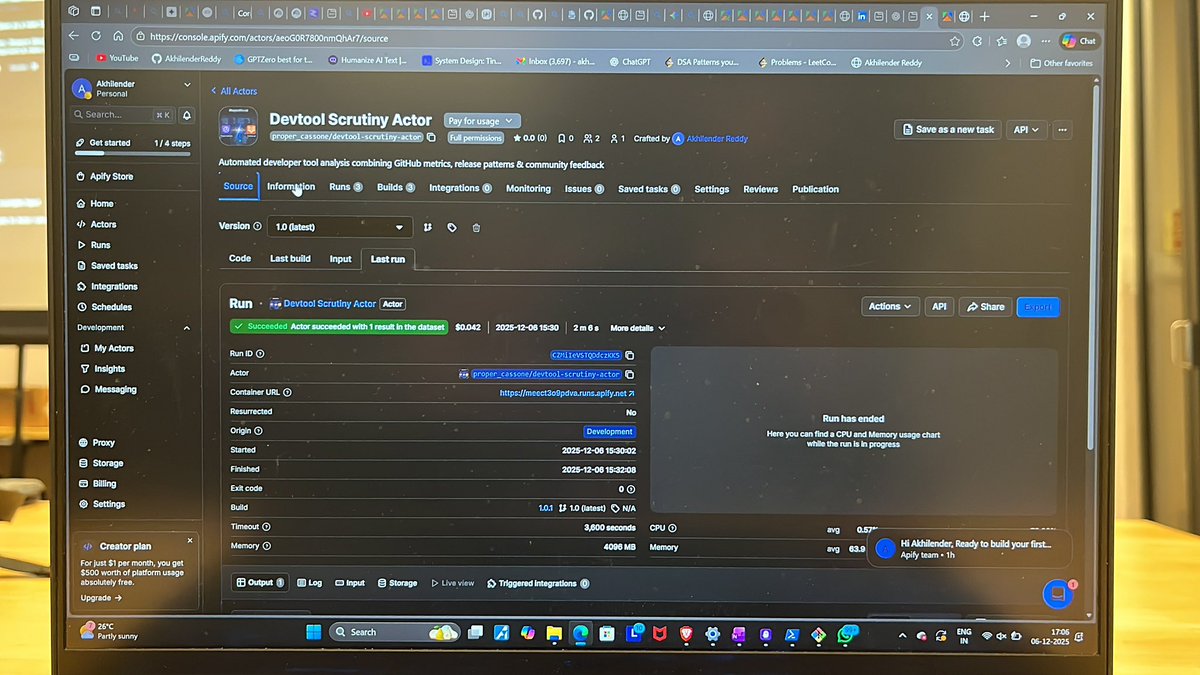Copy the Run ID value
The image size is (1200, 675).
click(x=630, y=355)
